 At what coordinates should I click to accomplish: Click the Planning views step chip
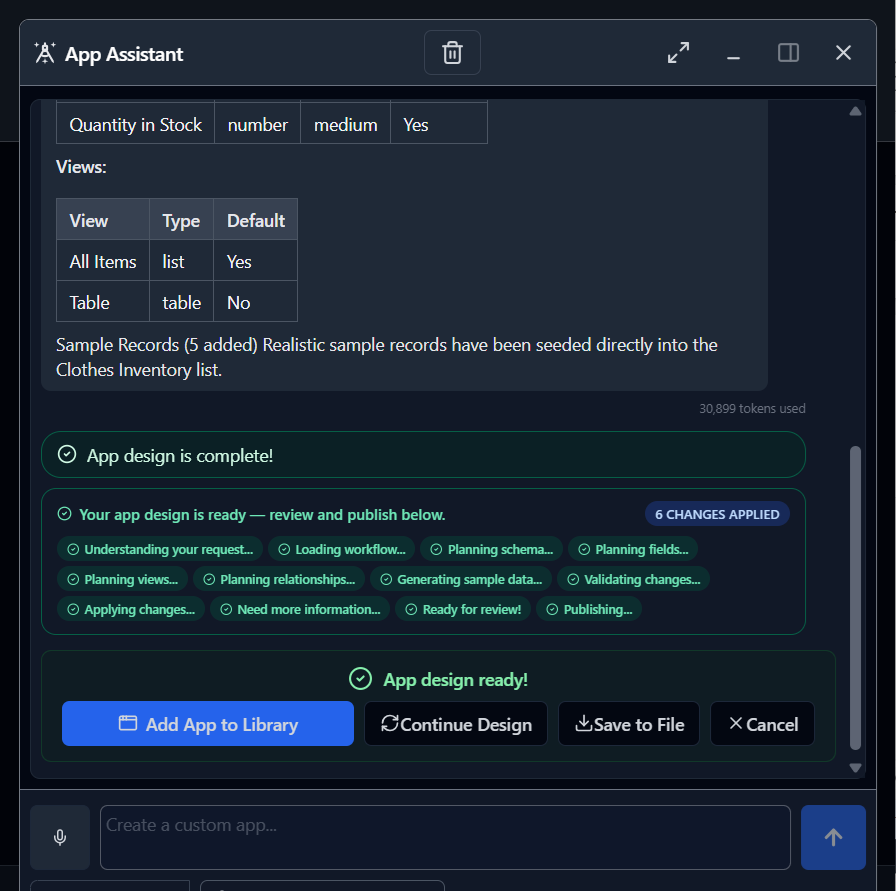122,579
